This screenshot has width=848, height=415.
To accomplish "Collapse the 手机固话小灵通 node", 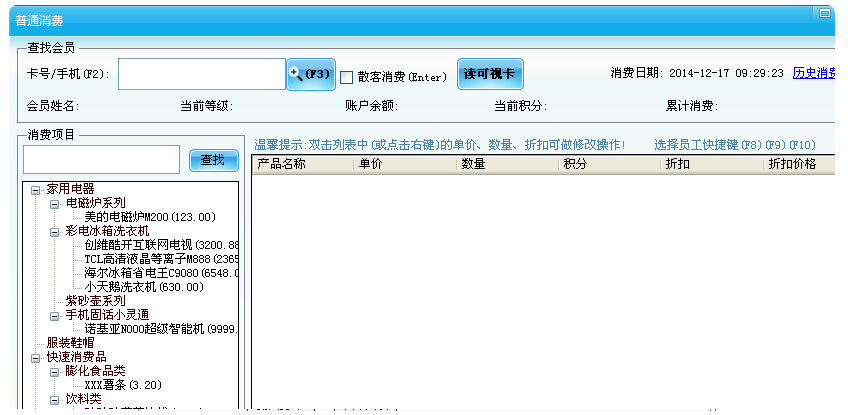I will 55,316.
